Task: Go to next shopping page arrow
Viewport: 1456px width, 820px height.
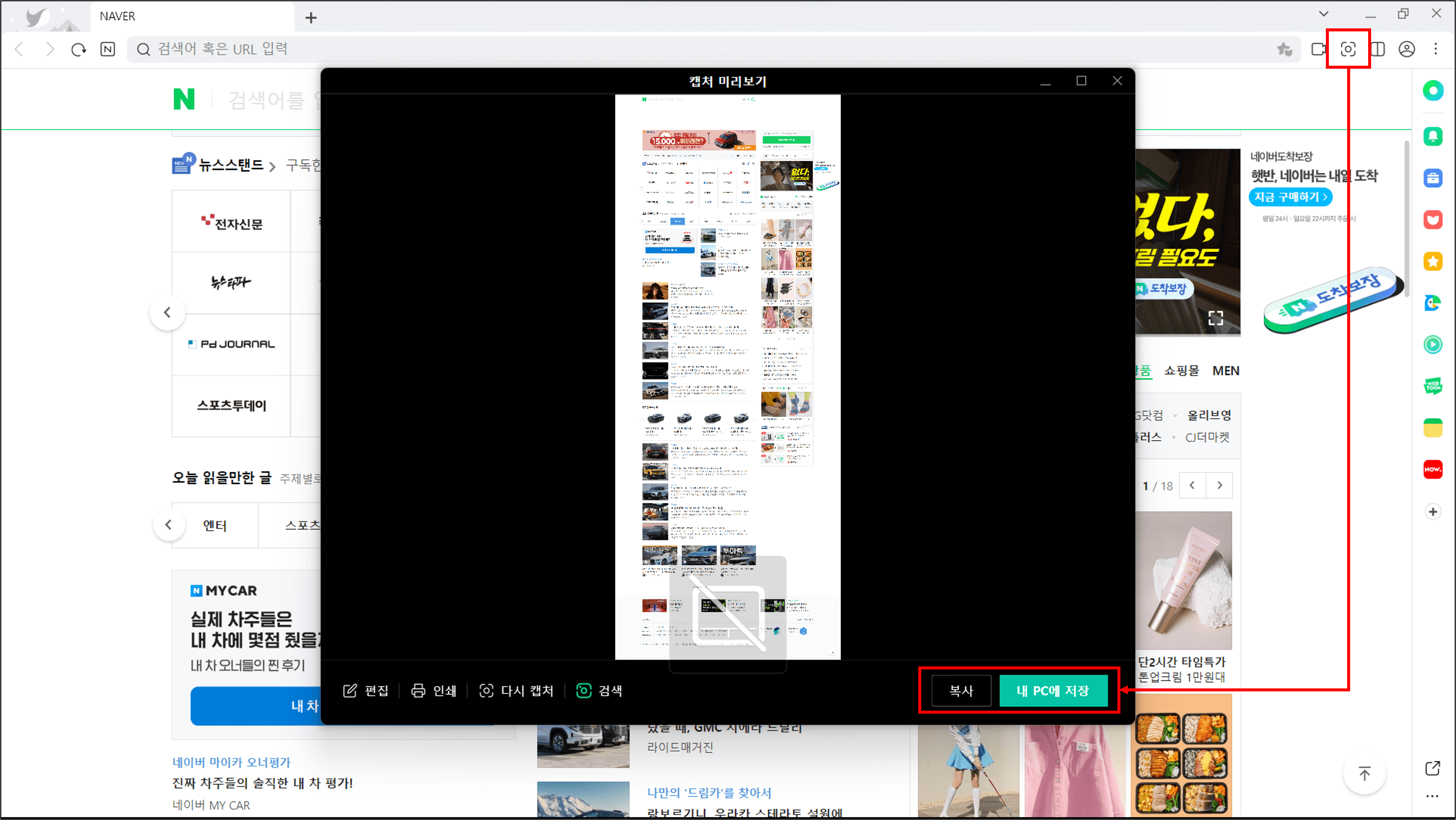Action: [x=1220, y=485]
